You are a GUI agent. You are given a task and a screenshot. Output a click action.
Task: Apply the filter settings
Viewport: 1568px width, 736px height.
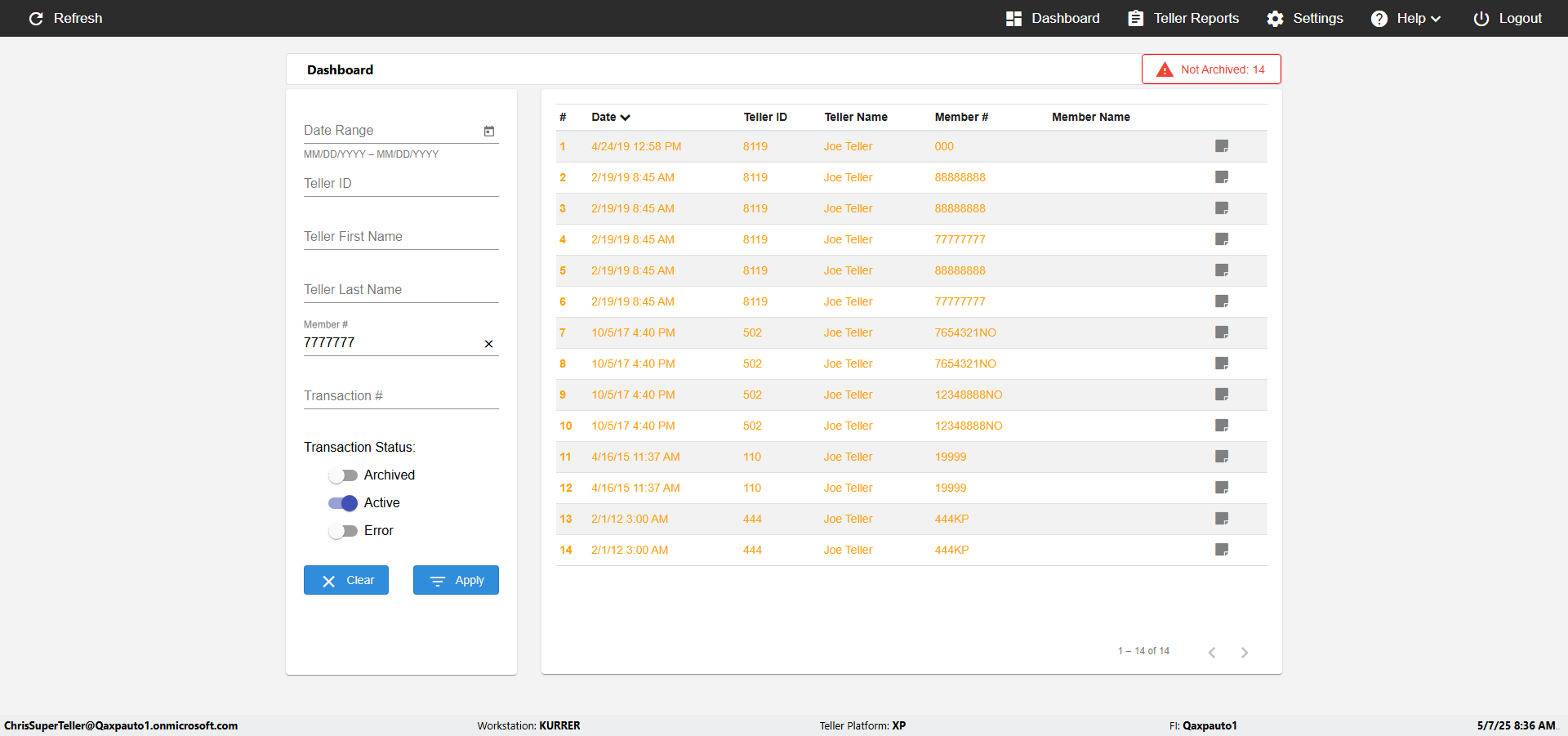[456, 580]
